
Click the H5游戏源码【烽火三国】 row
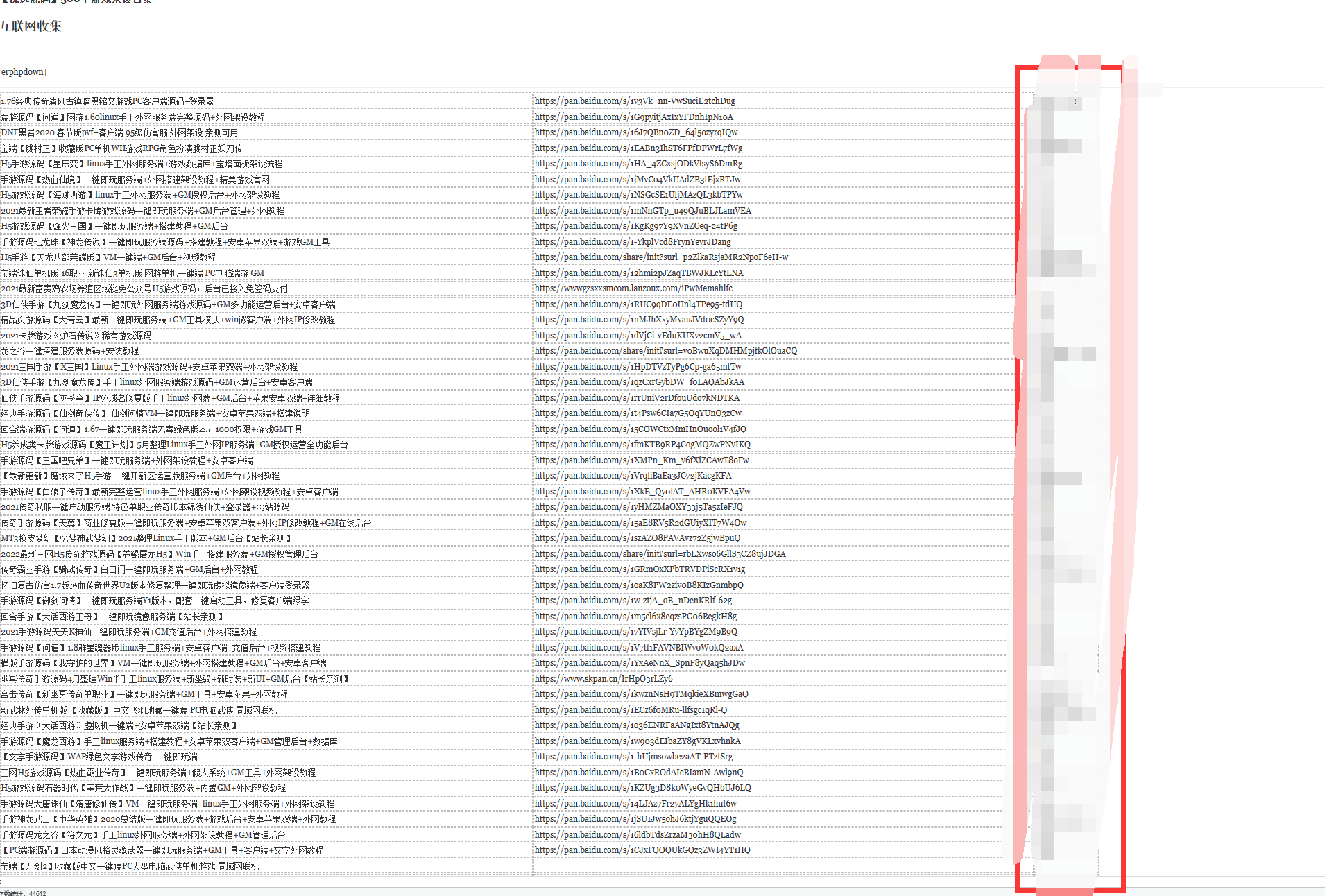tap(114, 226)
